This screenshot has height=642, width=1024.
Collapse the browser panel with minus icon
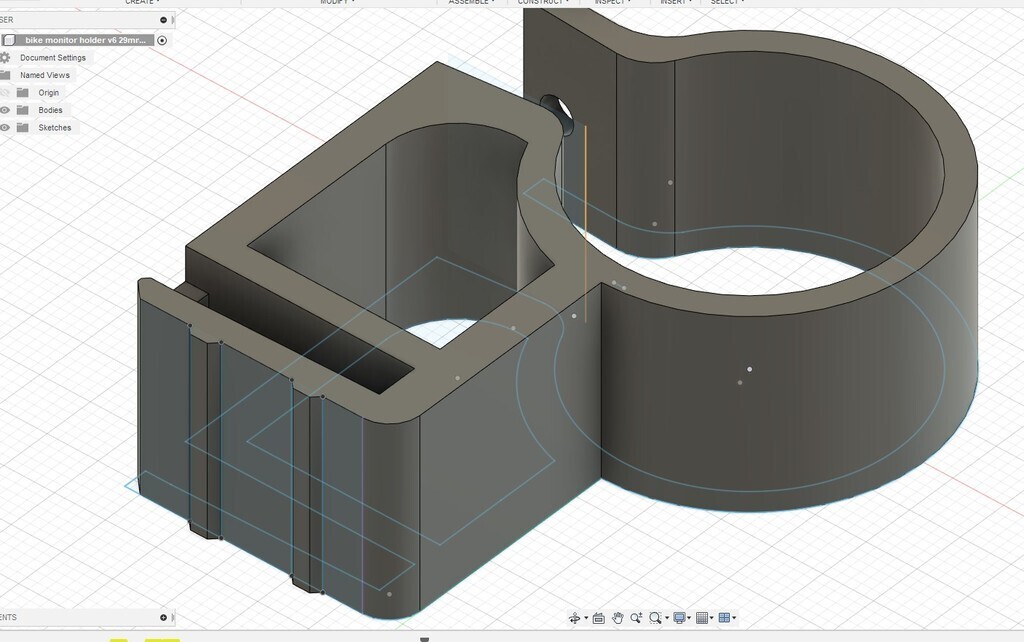point(163,20)
